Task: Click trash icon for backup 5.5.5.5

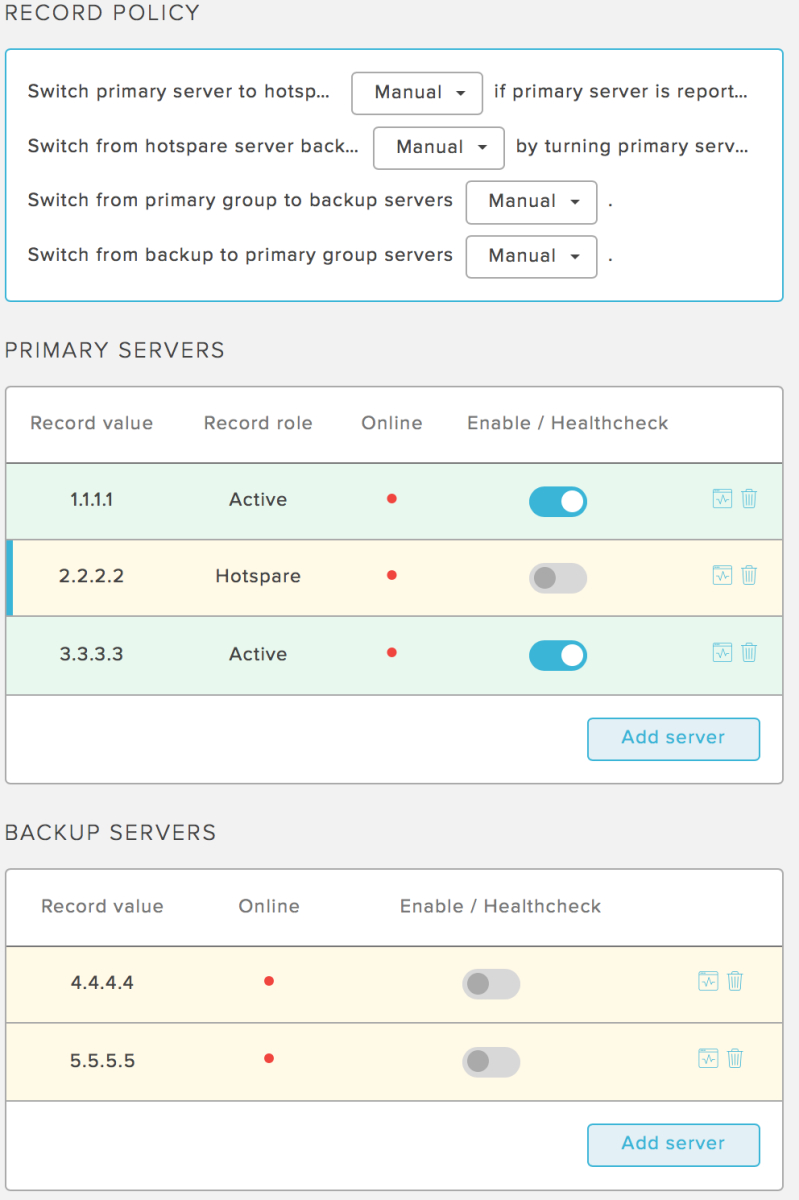Action: tap(735, 1058)
